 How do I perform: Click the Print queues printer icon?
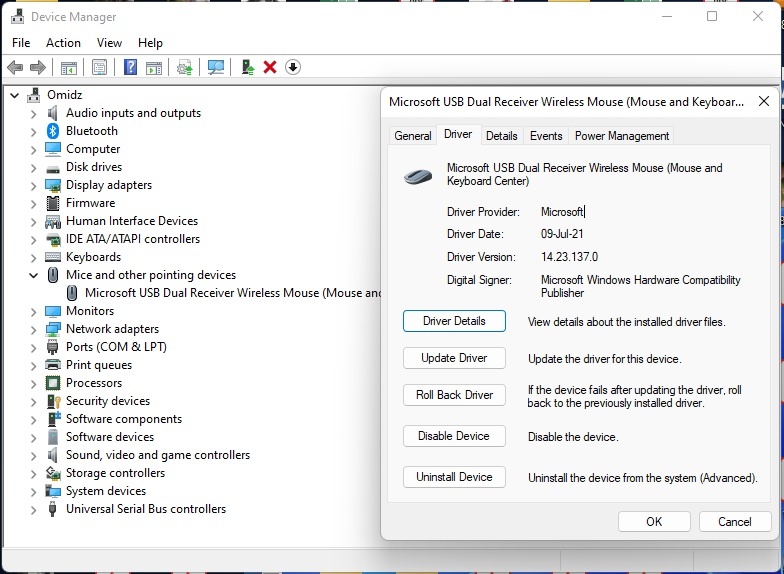point(53,365)
